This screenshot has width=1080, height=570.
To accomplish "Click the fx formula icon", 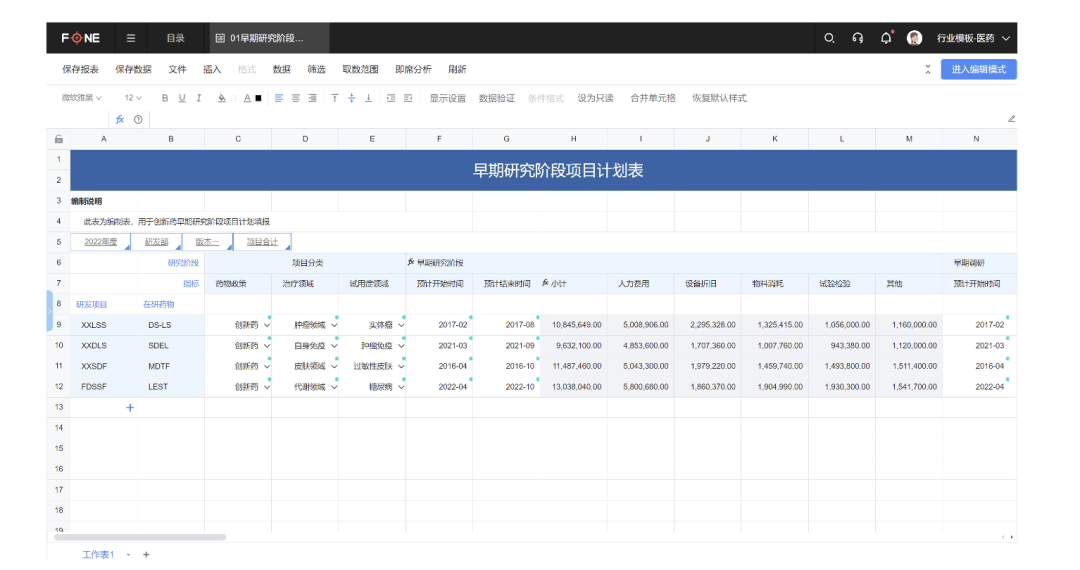I will (x=120, y=119).
